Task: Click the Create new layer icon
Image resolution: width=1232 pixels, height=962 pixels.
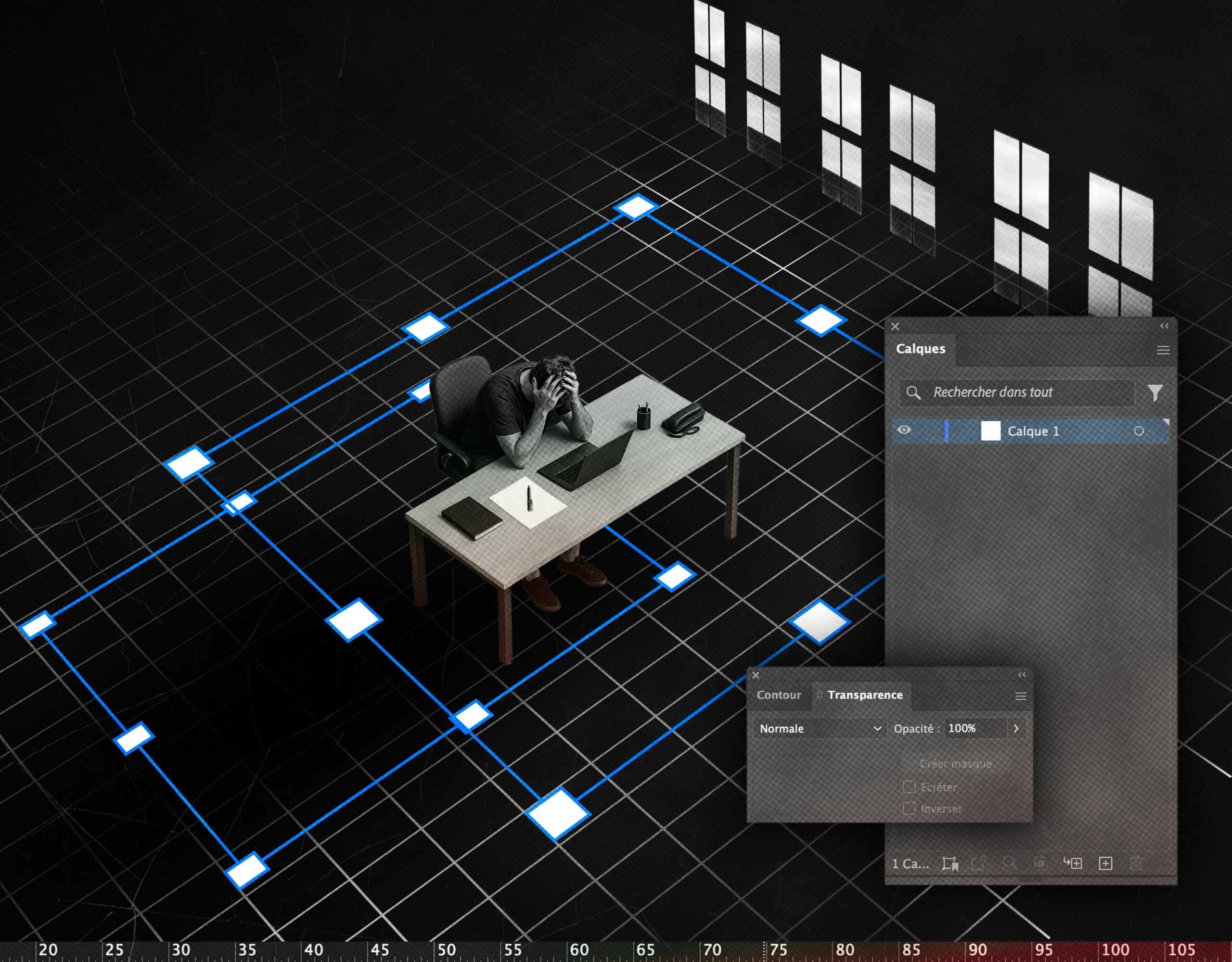Action: point(1105,863)
